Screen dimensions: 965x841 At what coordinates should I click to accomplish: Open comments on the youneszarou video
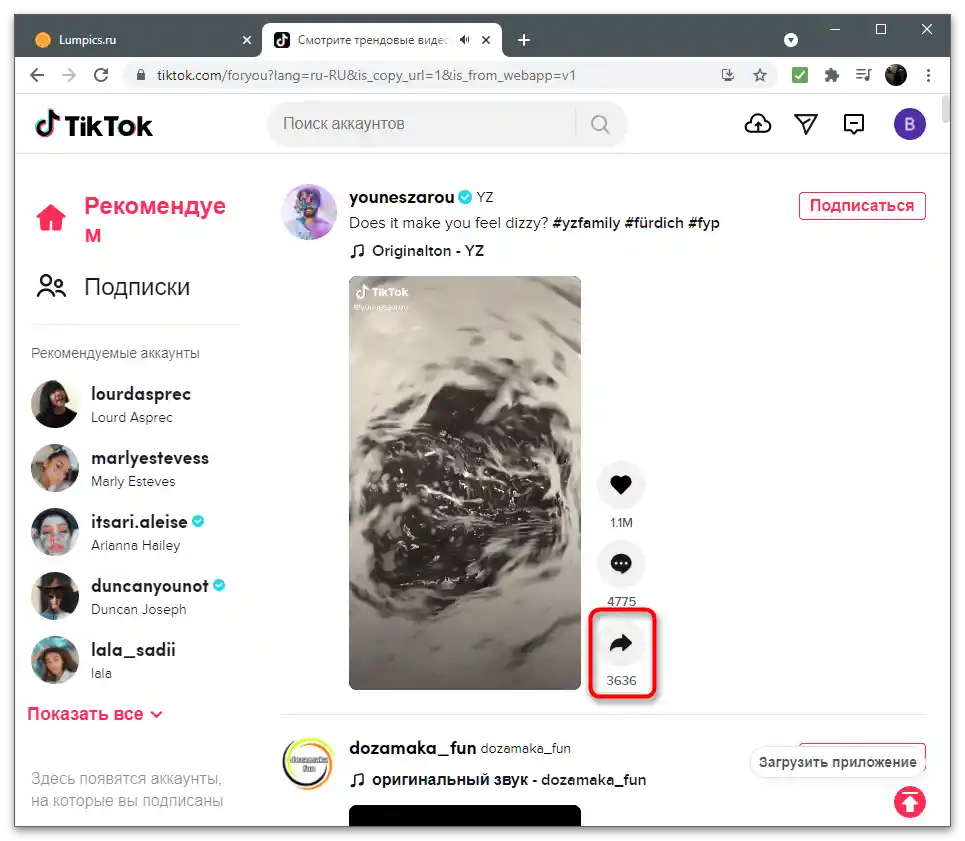(x=621, y=564)
